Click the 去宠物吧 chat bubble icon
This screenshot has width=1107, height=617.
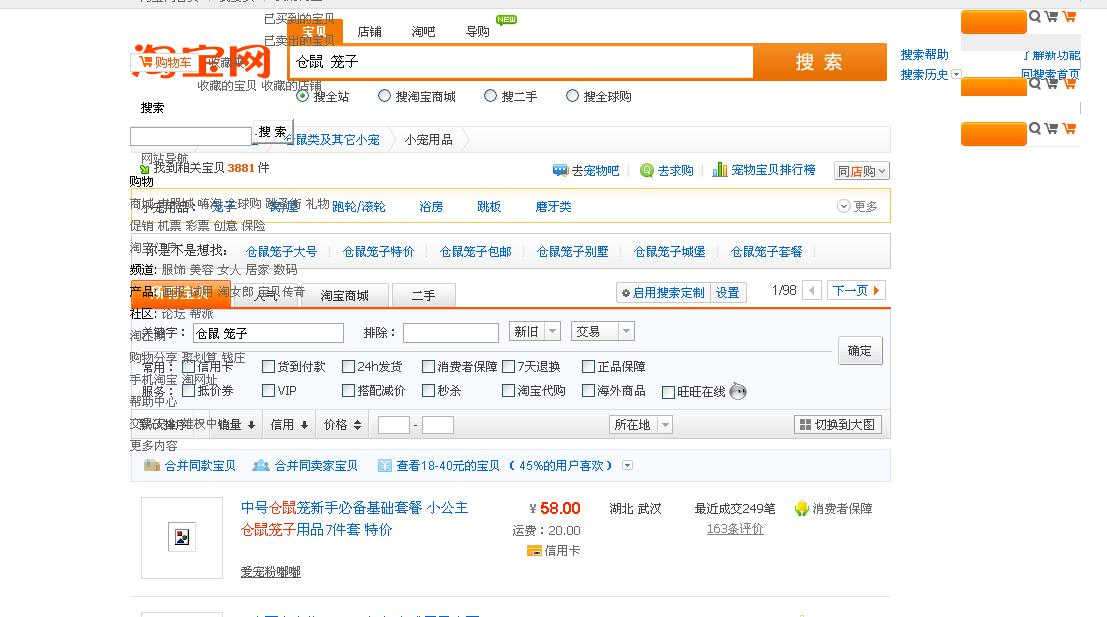point(560,170)
